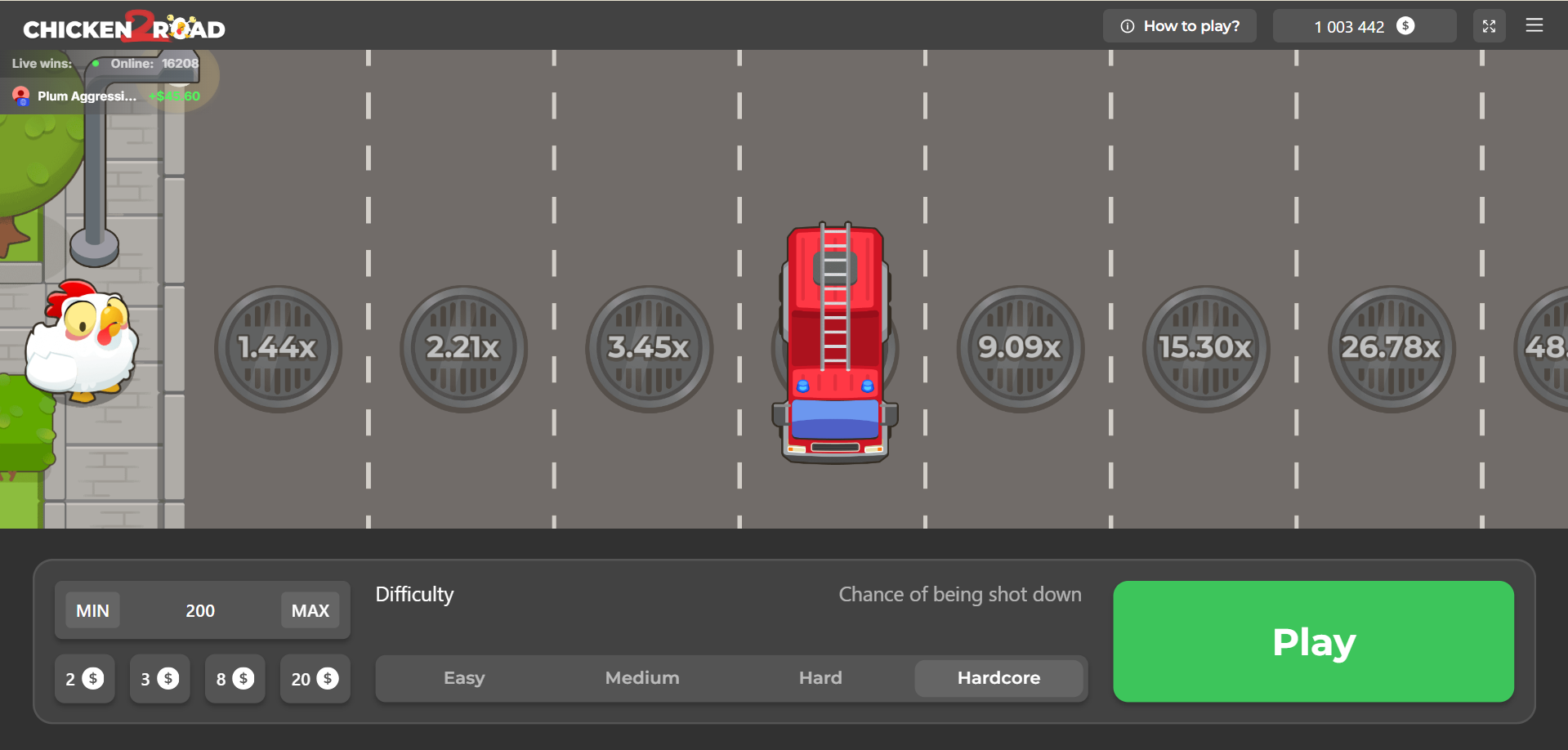
Task: Select Easy difficulty
Action: (464, 678)
